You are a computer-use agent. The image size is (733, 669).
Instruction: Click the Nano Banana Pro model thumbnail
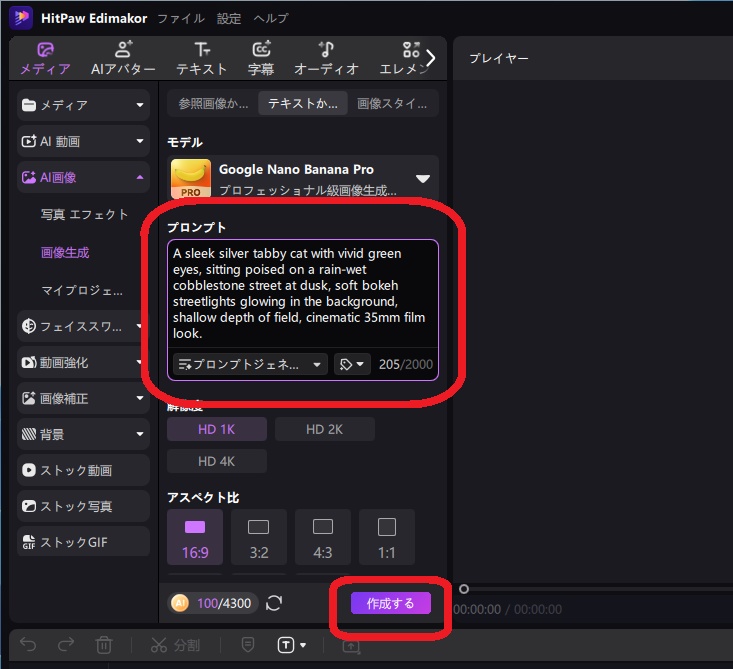click(191, 179)
